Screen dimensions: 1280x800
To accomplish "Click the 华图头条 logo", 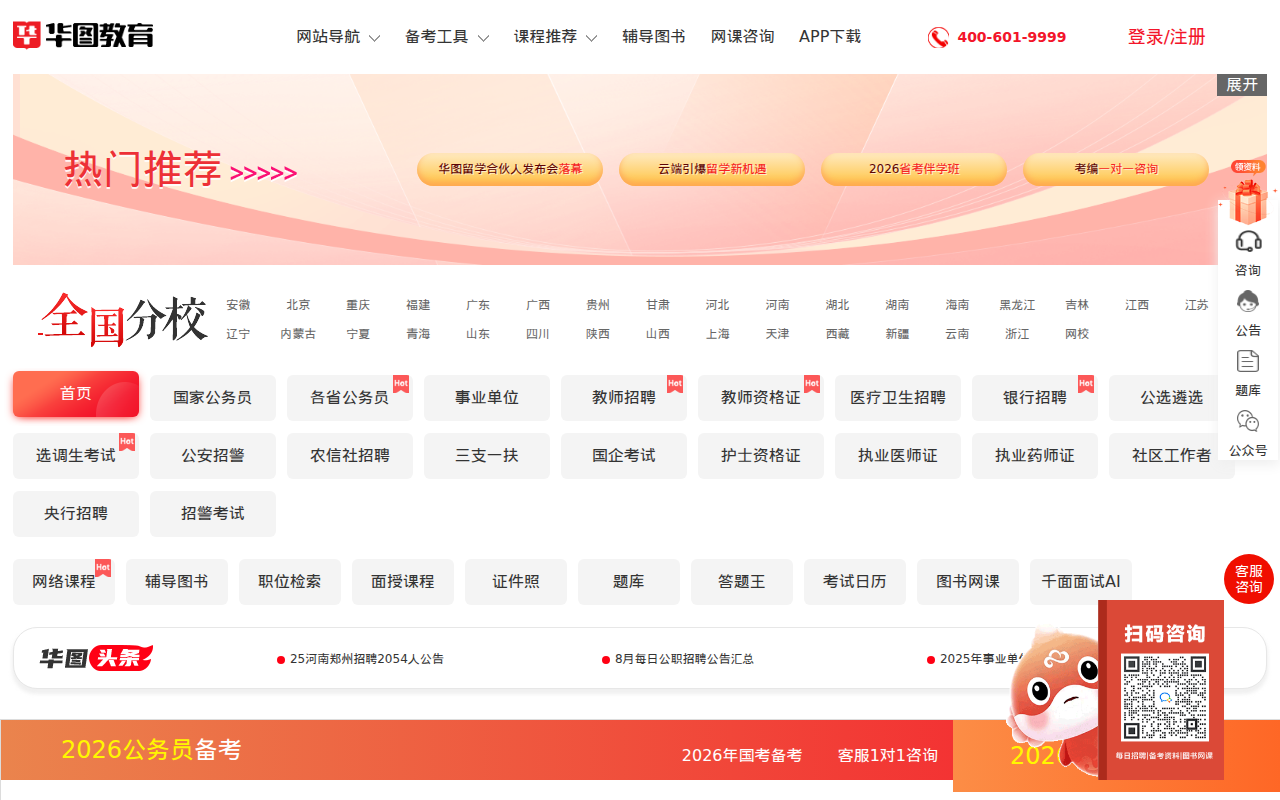I will pyautogui.click(x=97, y=658).
